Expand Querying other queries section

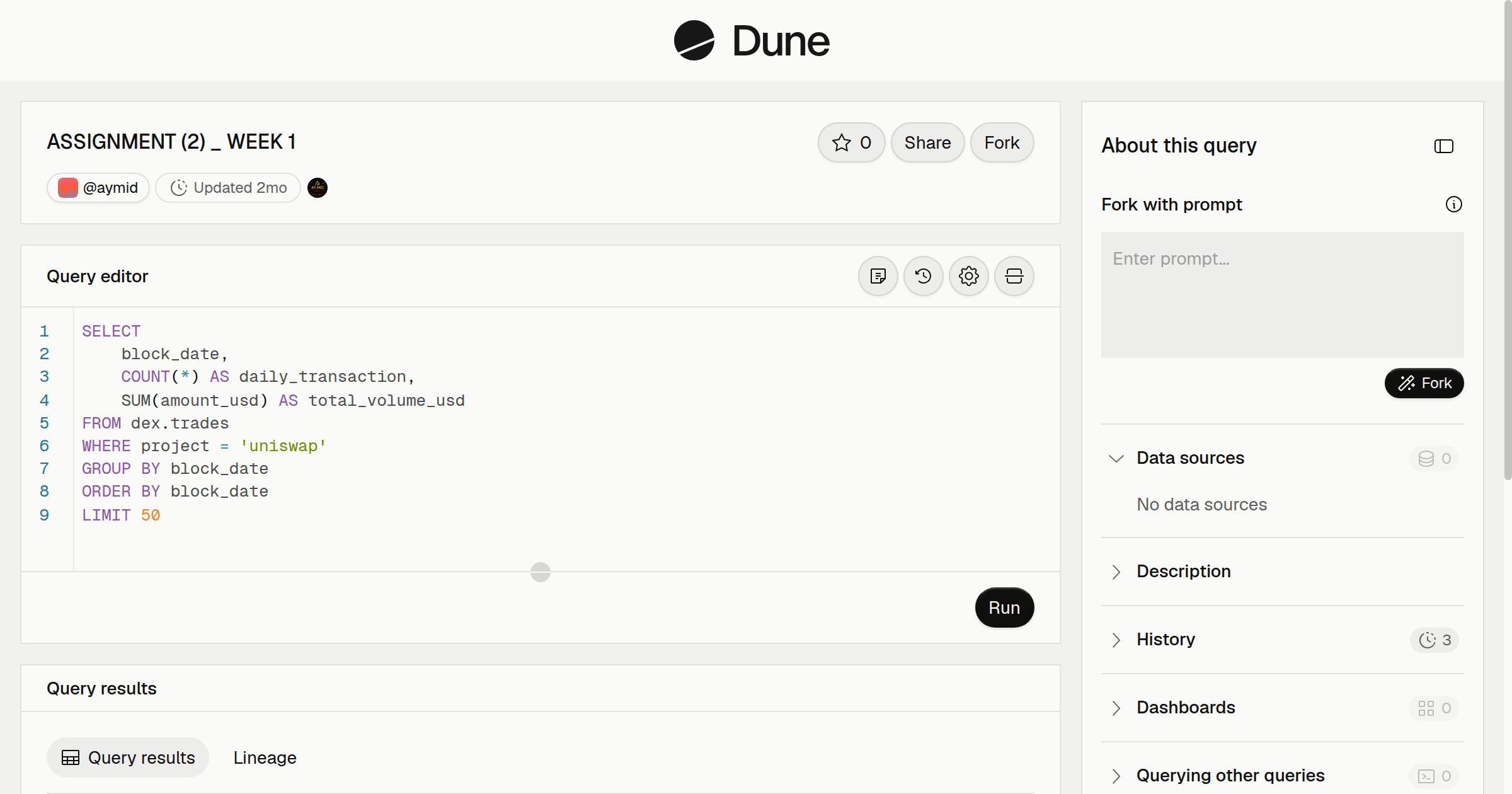click(x=1116, y=776)
